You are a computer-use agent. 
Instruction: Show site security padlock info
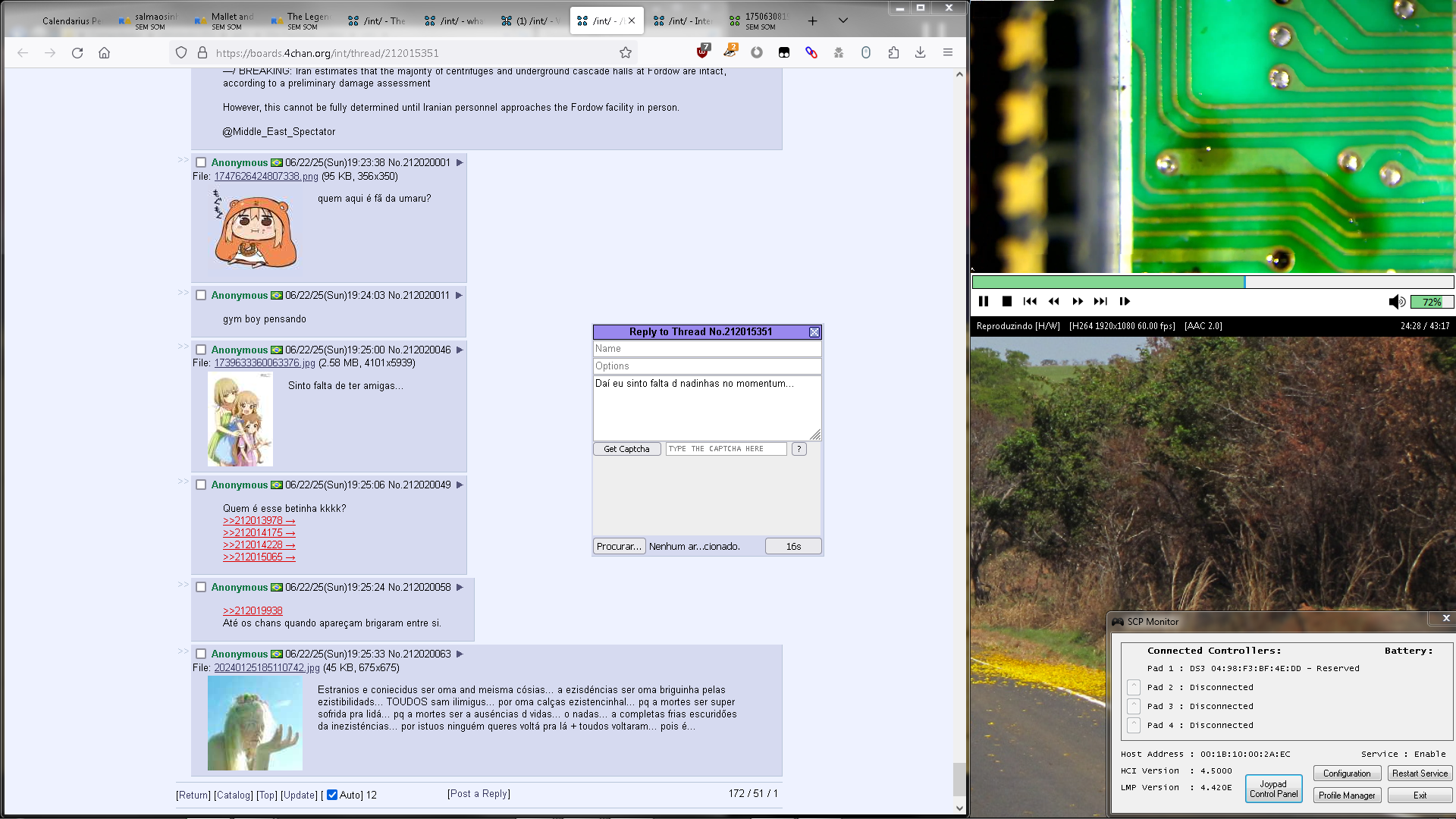coord(202,53)
